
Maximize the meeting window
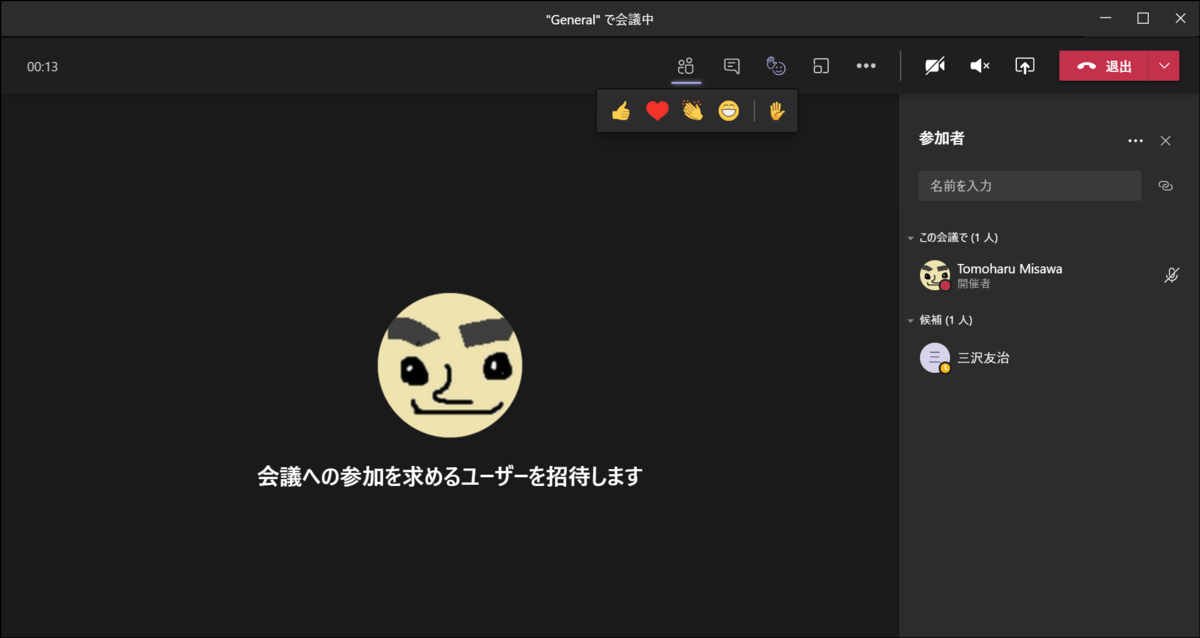[1143, 18]
